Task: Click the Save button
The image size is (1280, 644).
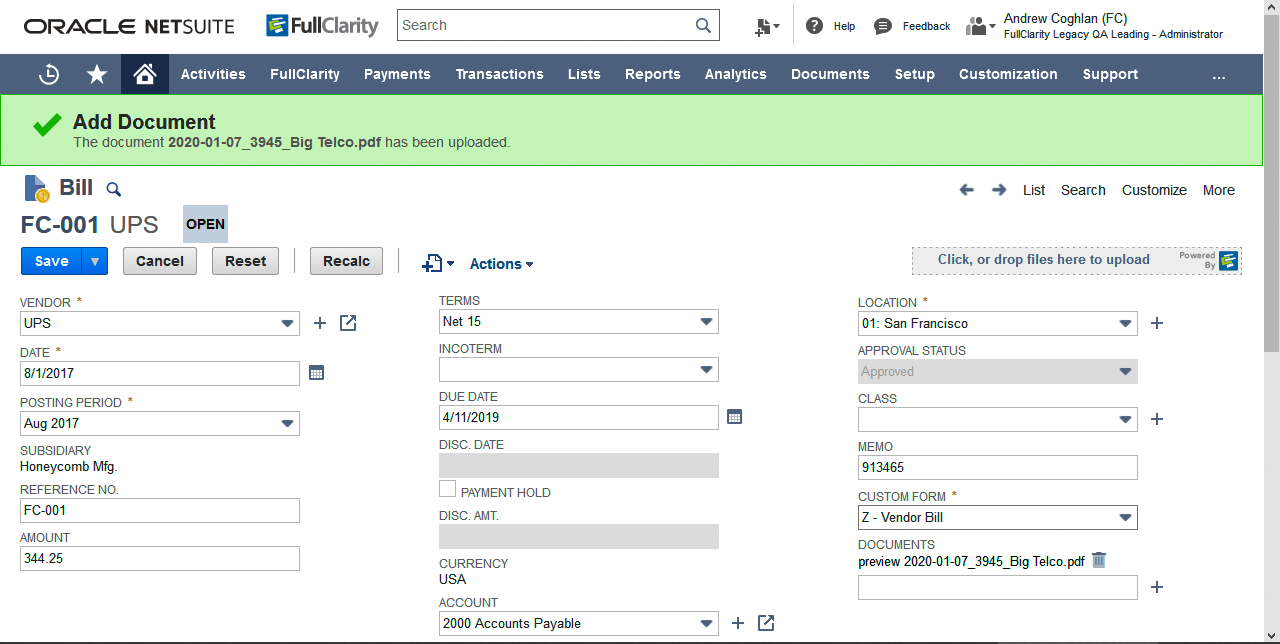Action: tap(50, 260)
